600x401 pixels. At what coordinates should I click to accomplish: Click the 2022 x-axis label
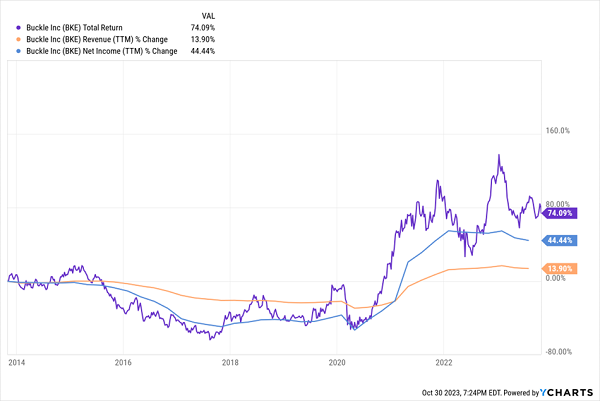(x=443, y=362)
